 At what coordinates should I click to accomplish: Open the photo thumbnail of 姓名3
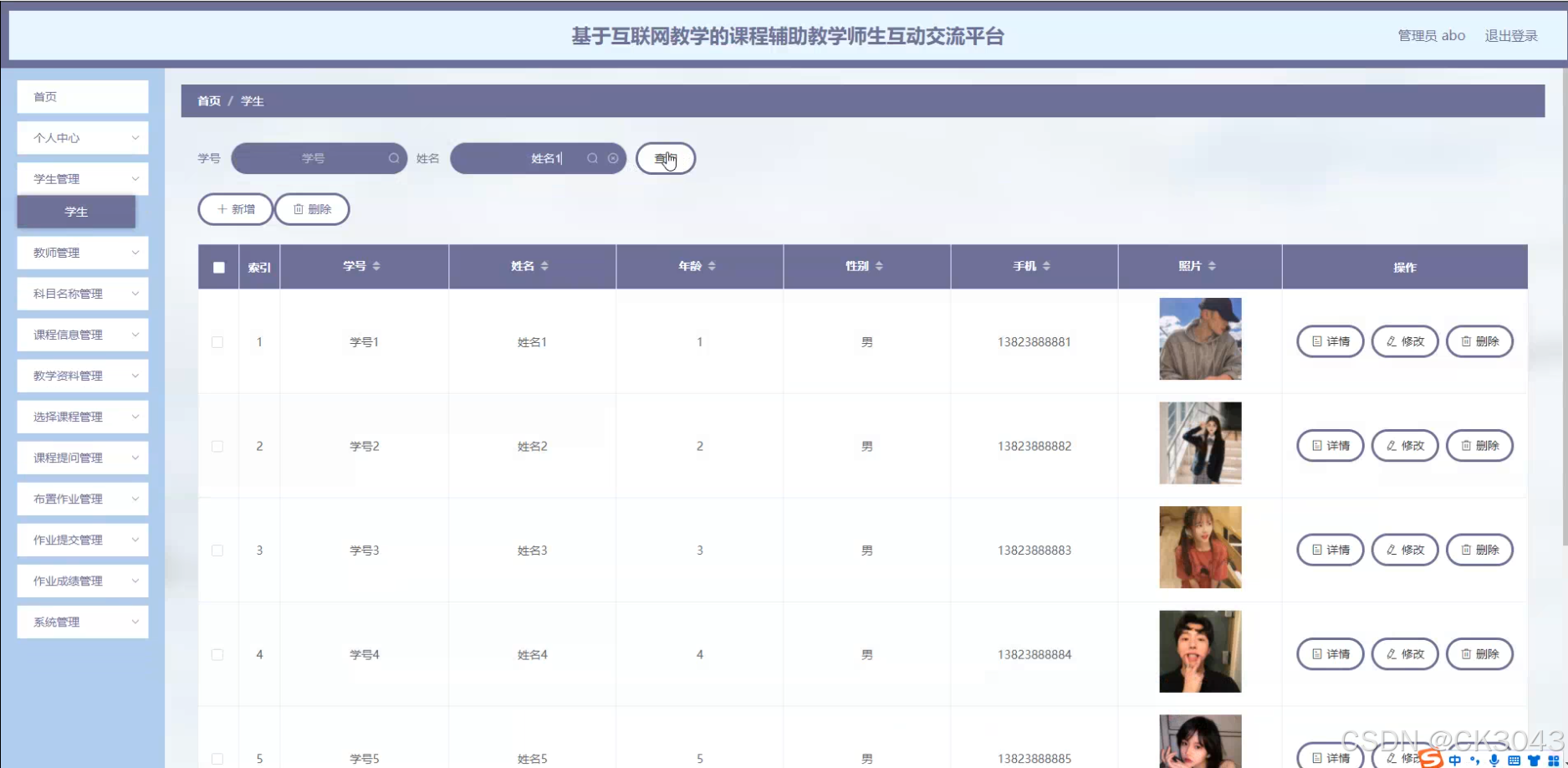coord(1200,547)
